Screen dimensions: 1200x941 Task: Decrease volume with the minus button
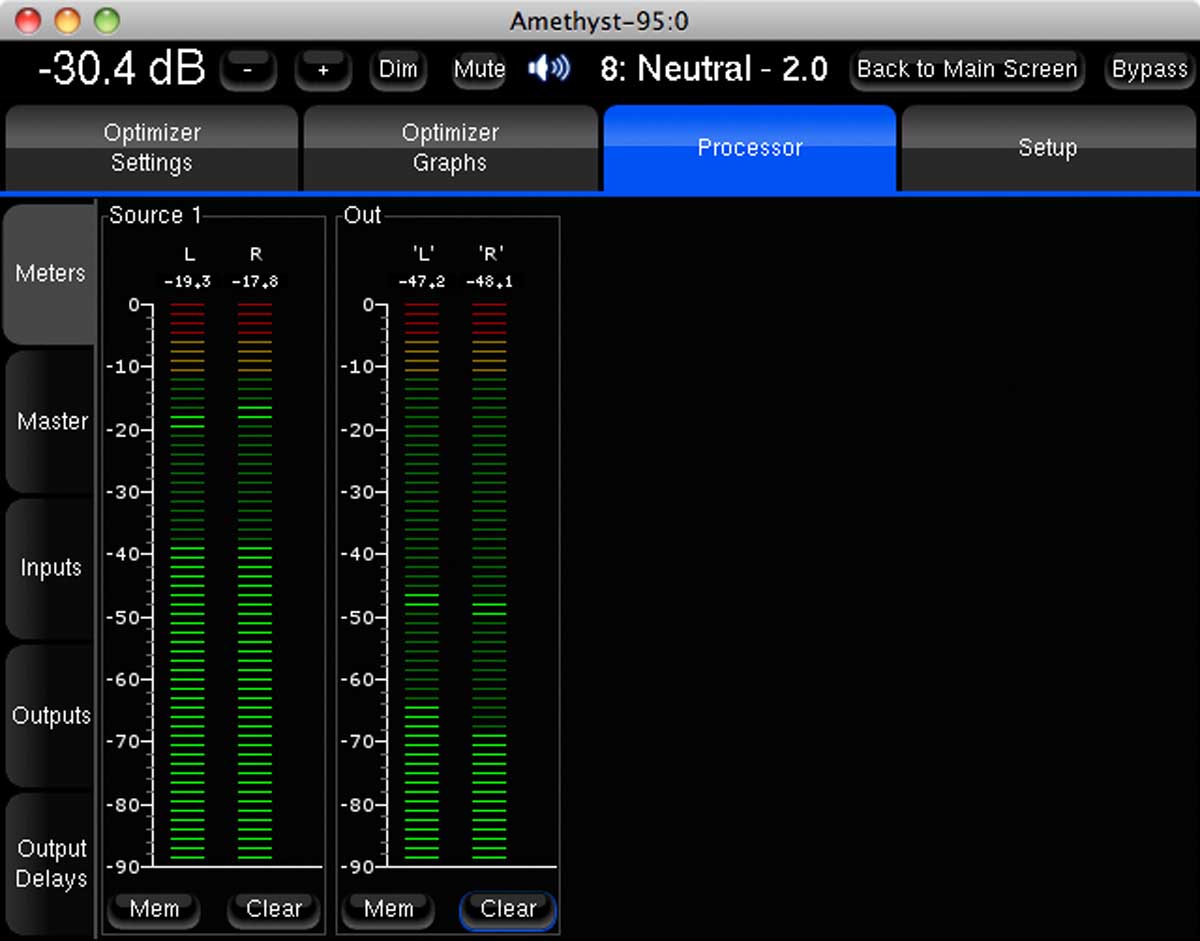248,70
